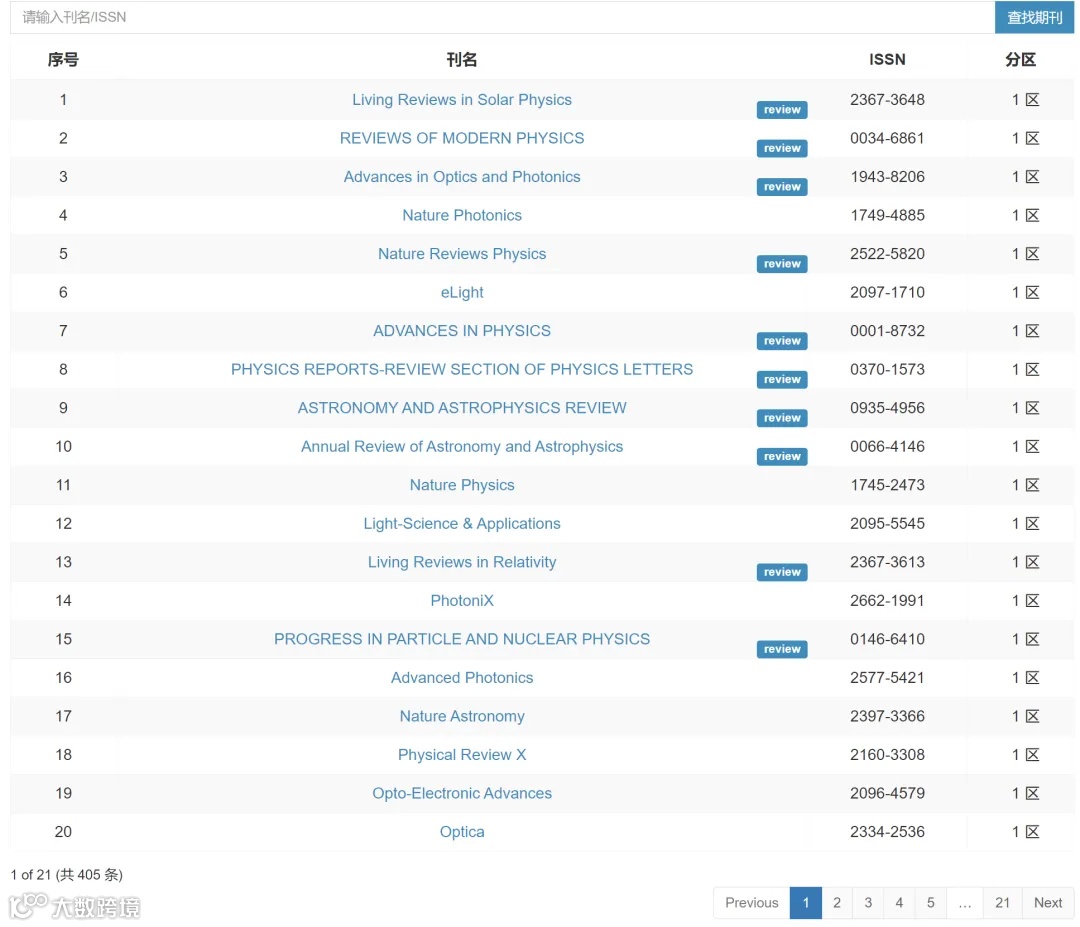Image resolution: width=1080 pixels, height=927 pixels.
Task: Open Living Reviews in Solar Physics link
Action: coord(461,100)
